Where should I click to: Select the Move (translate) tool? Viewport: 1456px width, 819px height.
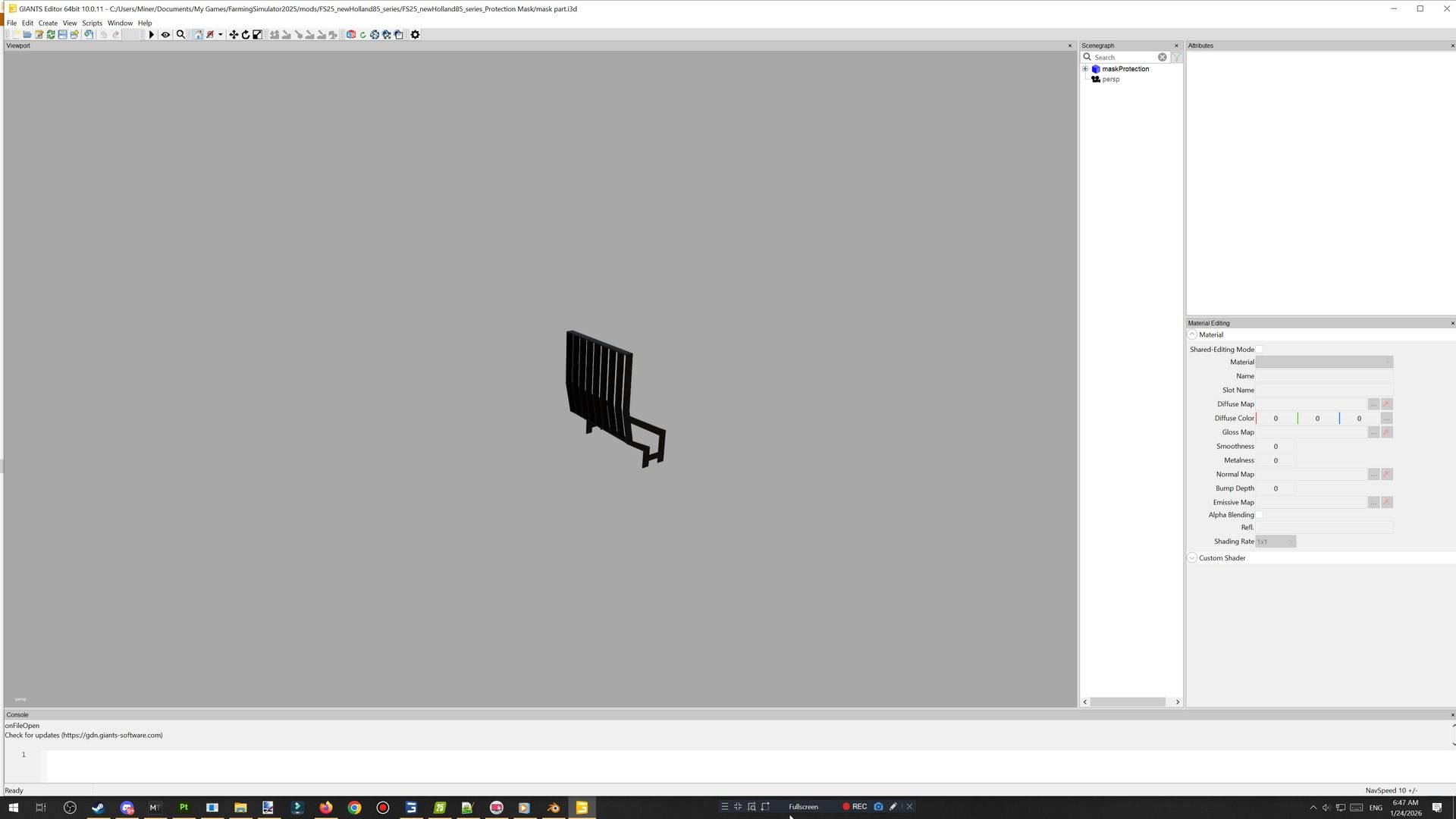(234, 35)
